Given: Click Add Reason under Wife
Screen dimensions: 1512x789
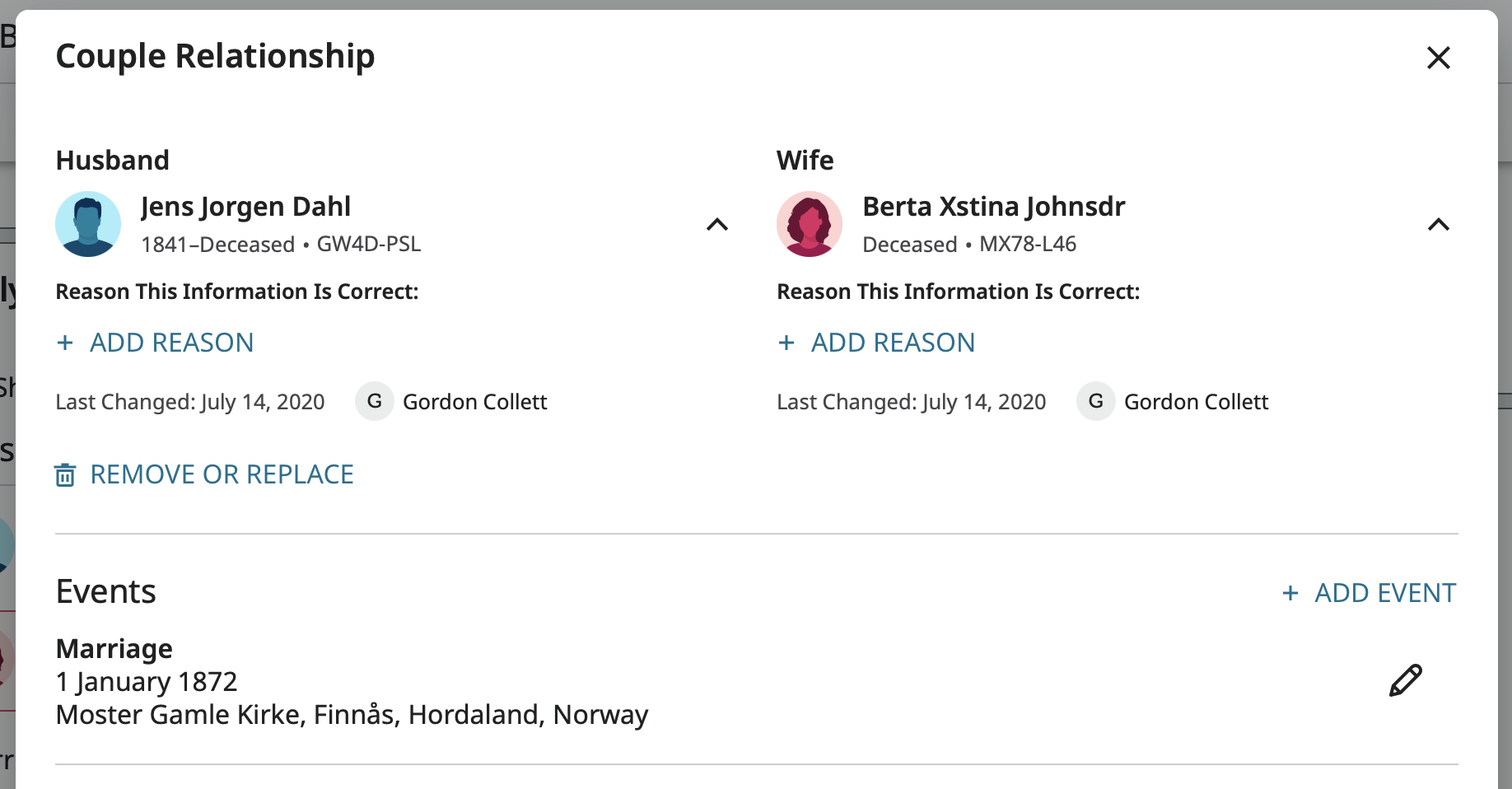Looking at the screenshot, I should coord(893,343).
